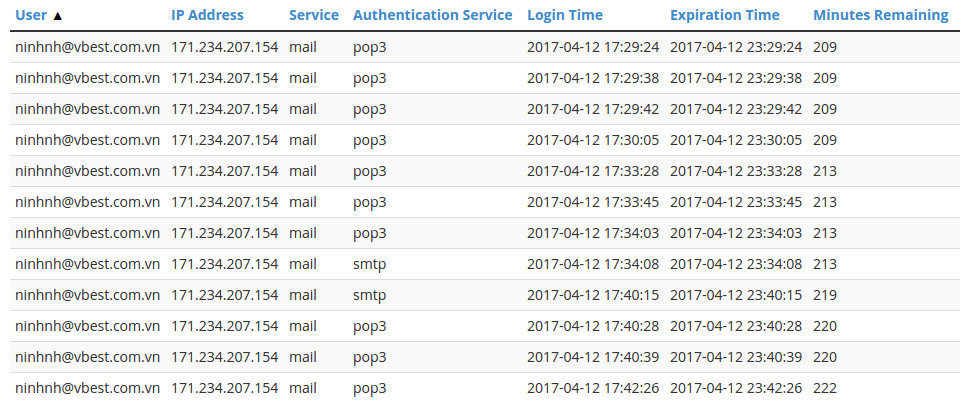Click expiration time 2017-04-12 23:29:38
The width and height of the screenshot is (975, 416).
[x=736, y=78]
